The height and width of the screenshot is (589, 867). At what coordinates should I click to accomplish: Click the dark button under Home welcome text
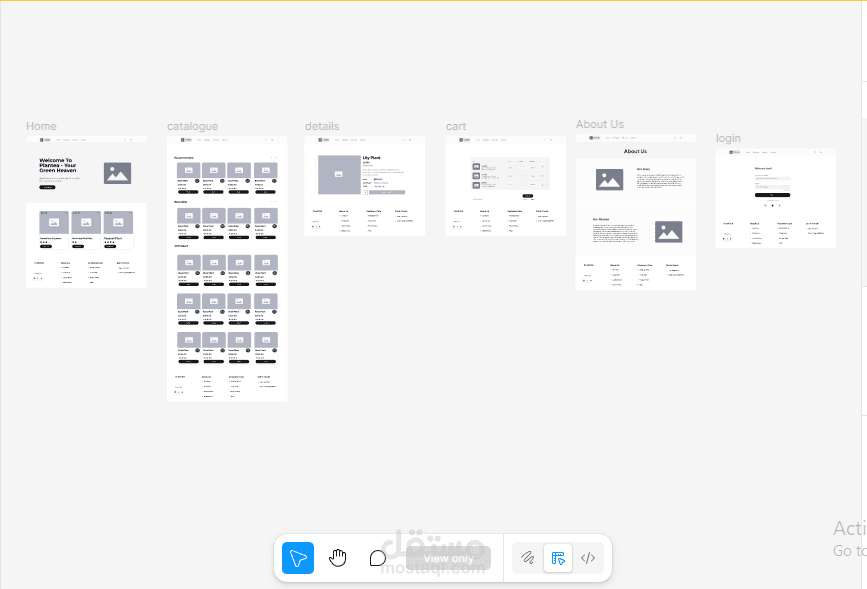pyautogui.click(x=47, y=187)
